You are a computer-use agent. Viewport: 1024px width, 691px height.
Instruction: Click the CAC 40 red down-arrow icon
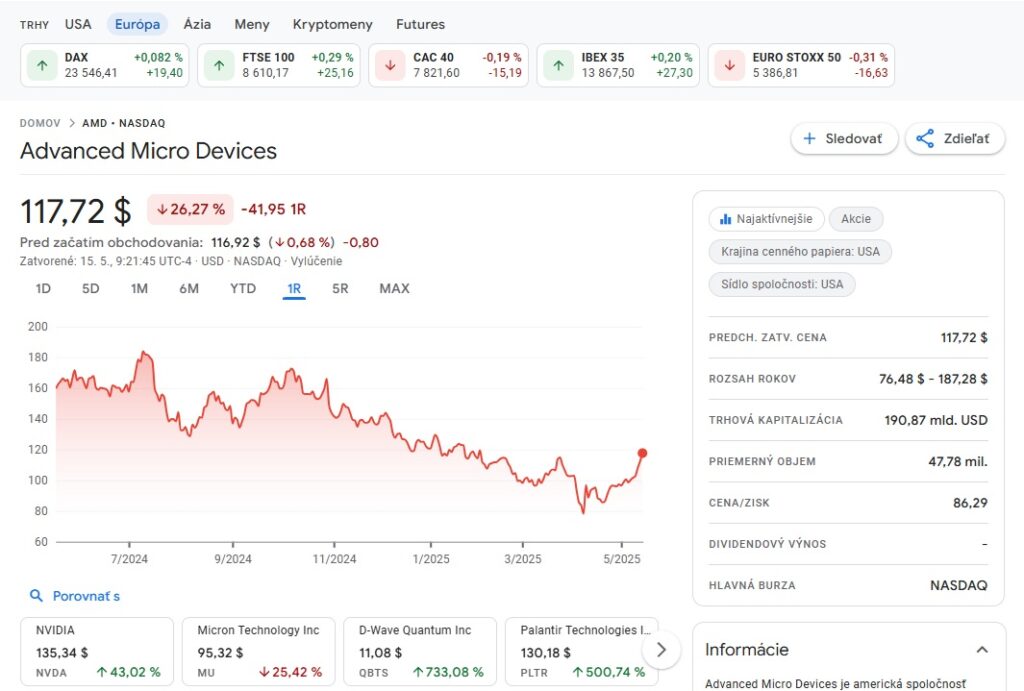[x=391, y=65]
